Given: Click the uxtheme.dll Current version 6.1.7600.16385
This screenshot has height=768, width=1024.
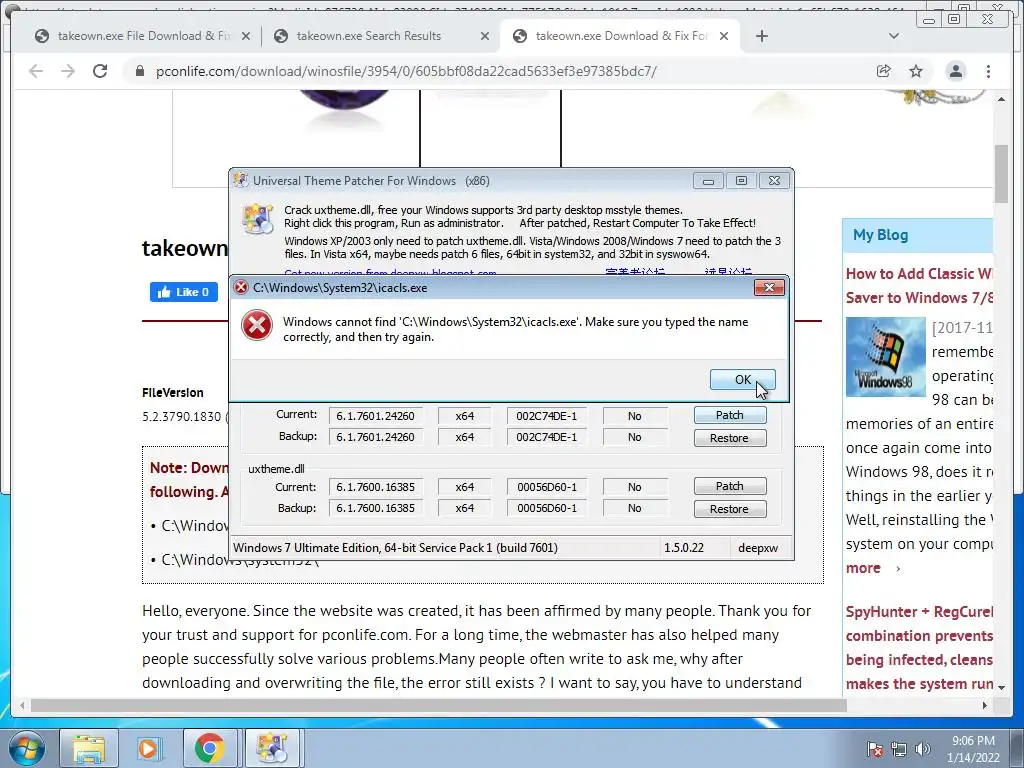Looking at the screenshot, I should point(376,487).
